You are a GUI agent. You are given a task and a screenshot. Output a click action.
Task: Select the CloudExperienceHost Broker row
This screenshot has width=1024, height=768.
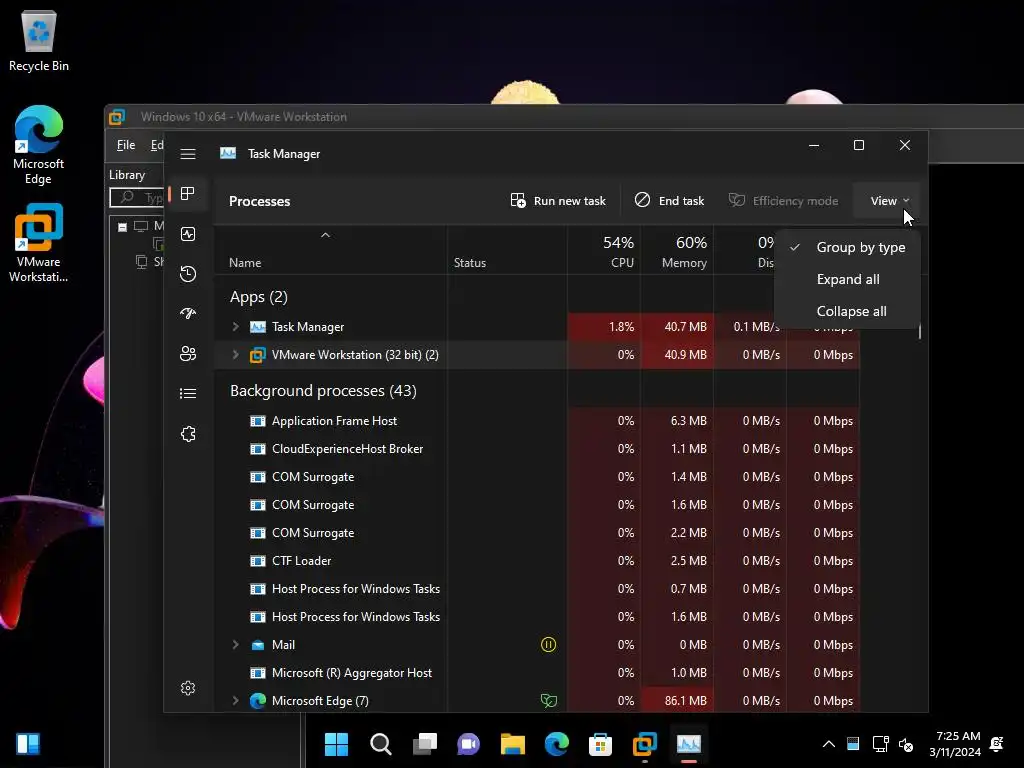(x=536, y=449)
